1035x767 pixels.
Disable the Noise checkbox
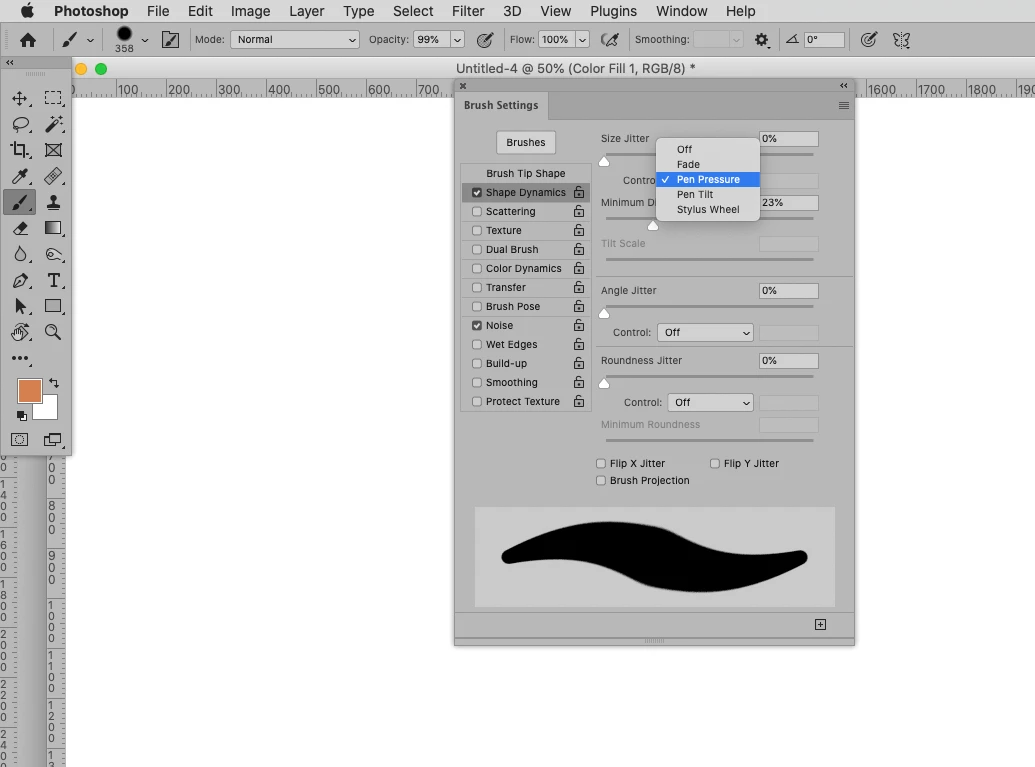(x=477, y=325)
